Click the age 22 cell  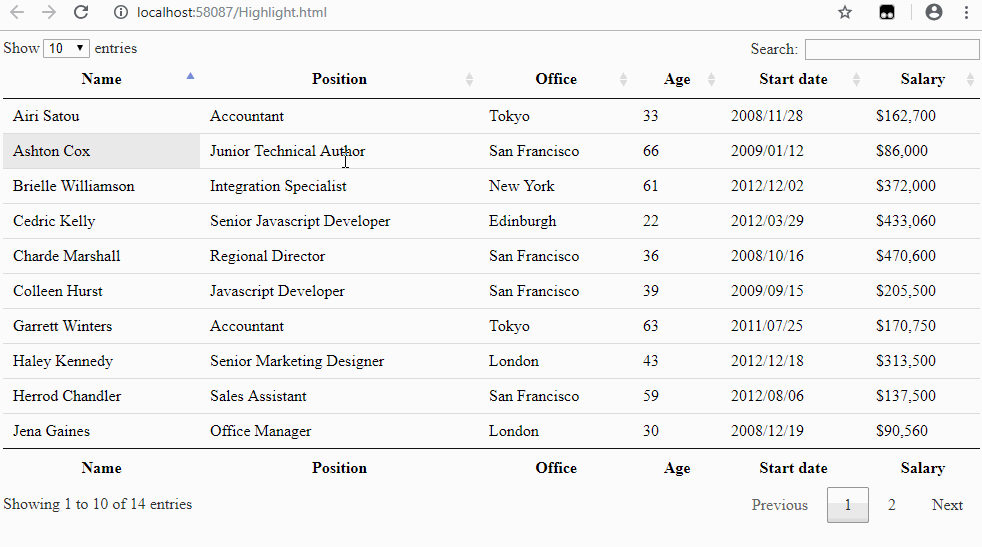(677, 221)
